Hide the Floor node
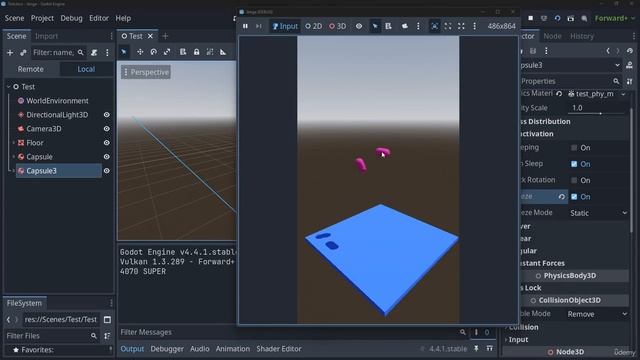Viewport: 640px width, 360px height. 107,143
